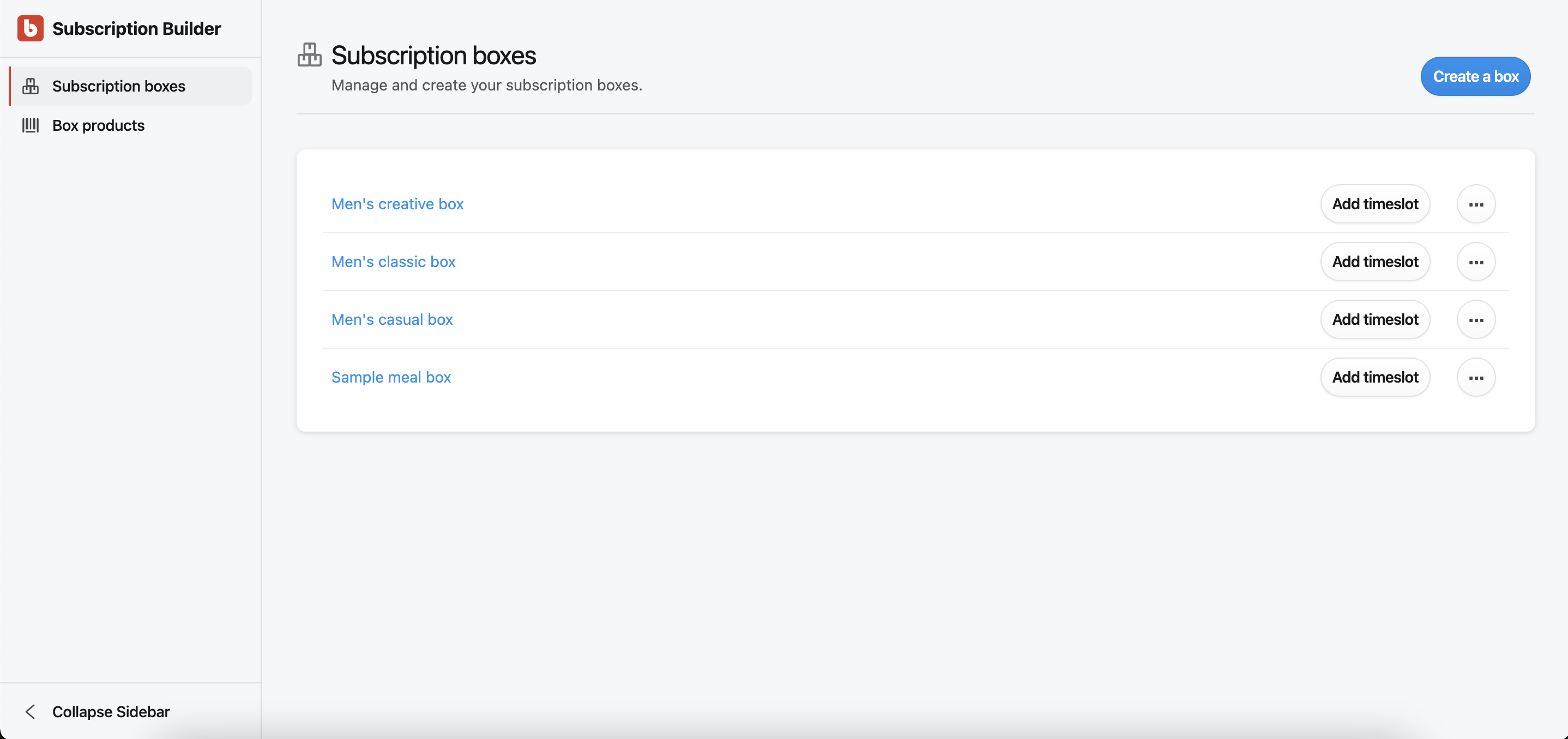Click the Subscription Builder red logo icon
Image resolution: width=1568 pixels, height=739 pixels.
30,28
